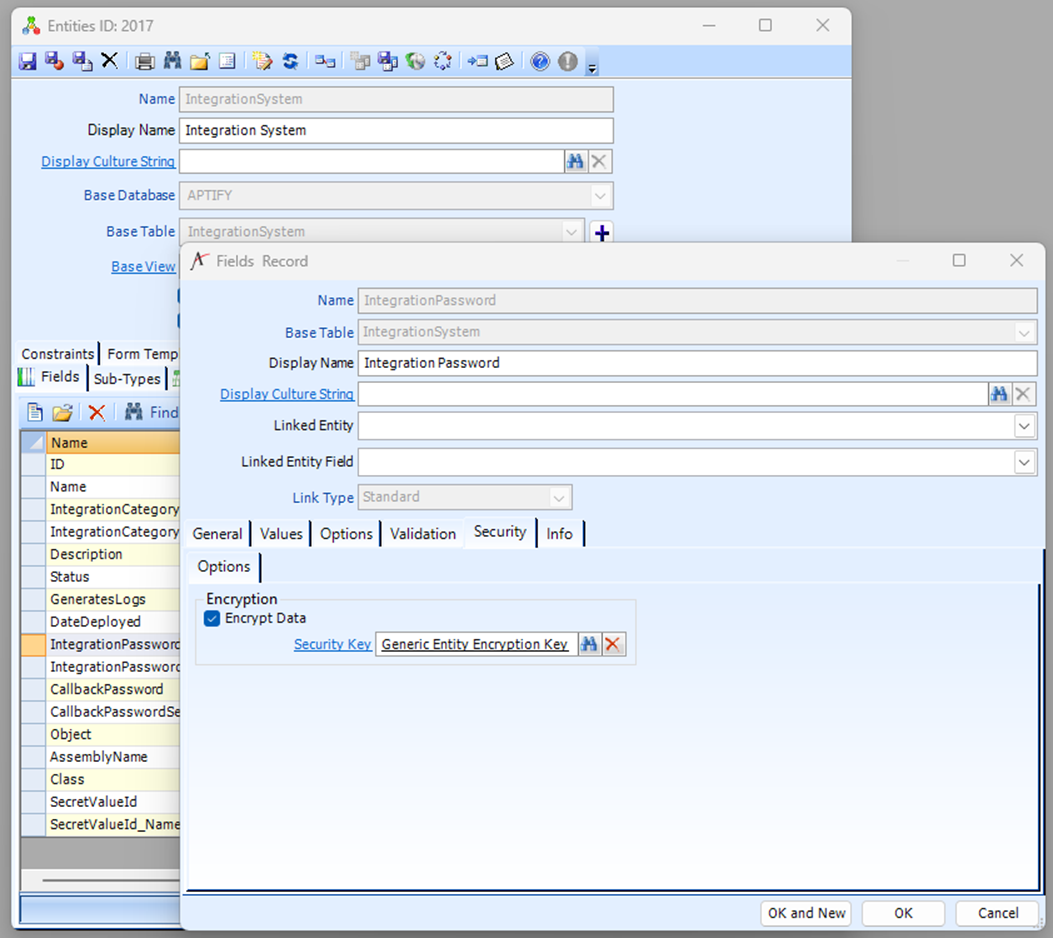Screen dimensions: 1053x938
Task: Select the Security tab
Action: [x=500, y=532]
